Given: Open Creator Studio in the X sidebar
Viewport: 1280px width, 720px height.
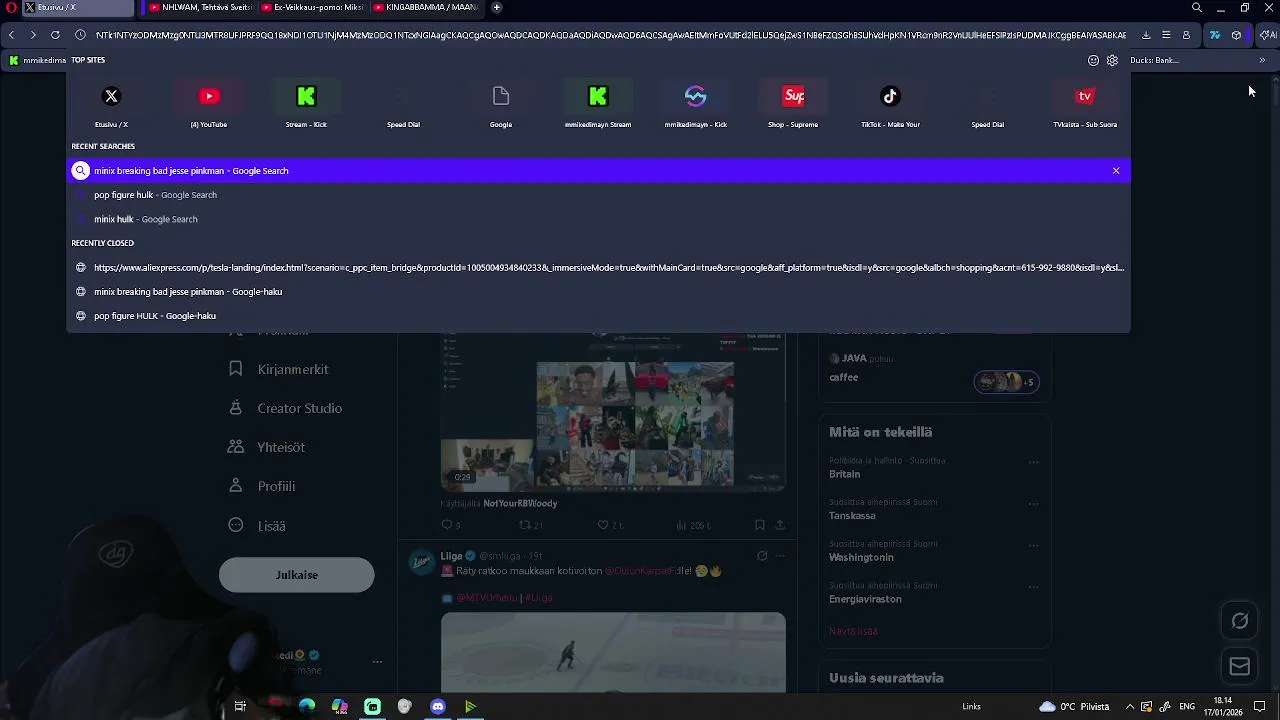Looking at the screenshot, I should pos(286,408).
